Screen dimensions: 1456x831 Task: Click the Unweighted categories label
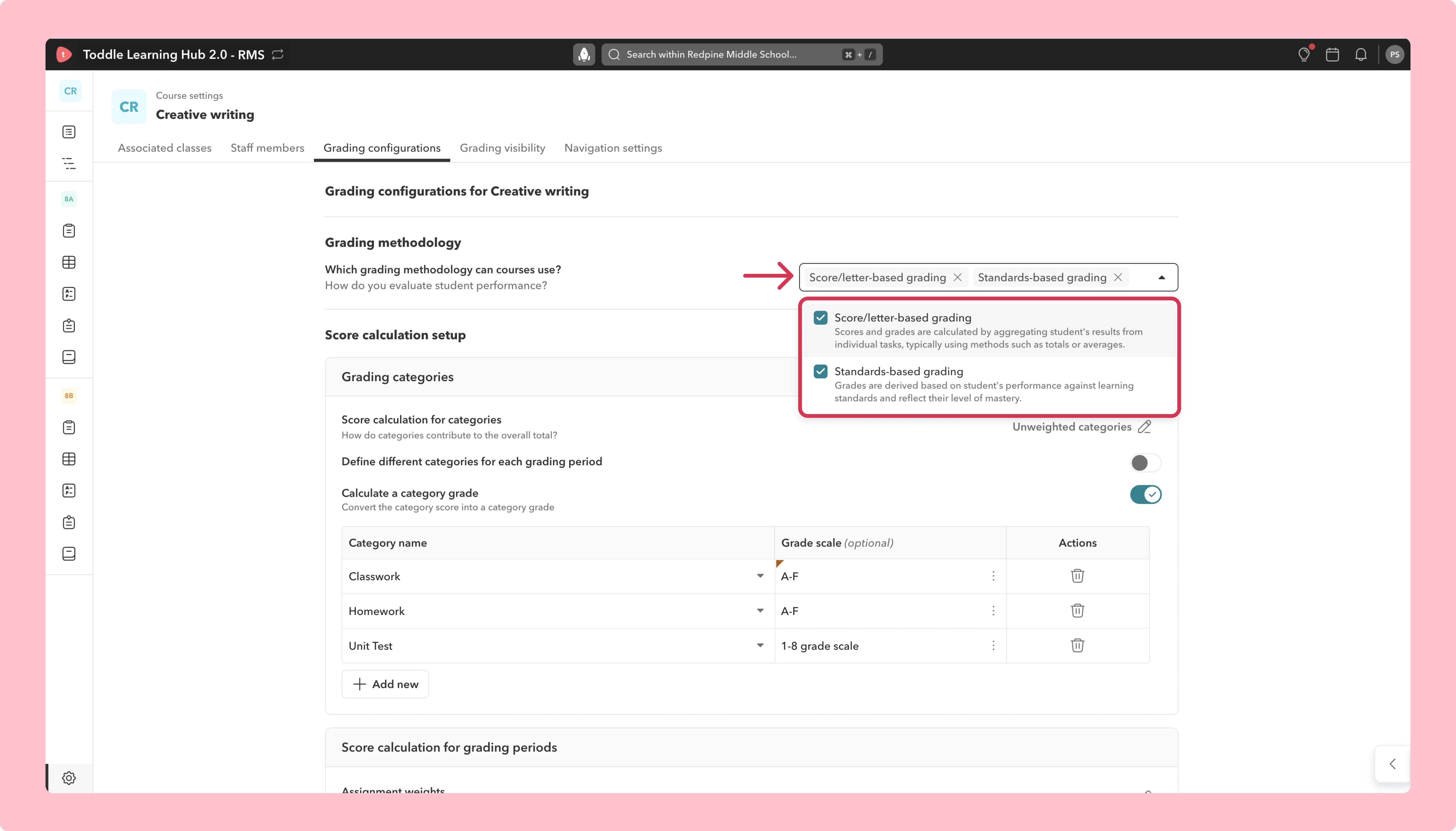point(1072,427)
